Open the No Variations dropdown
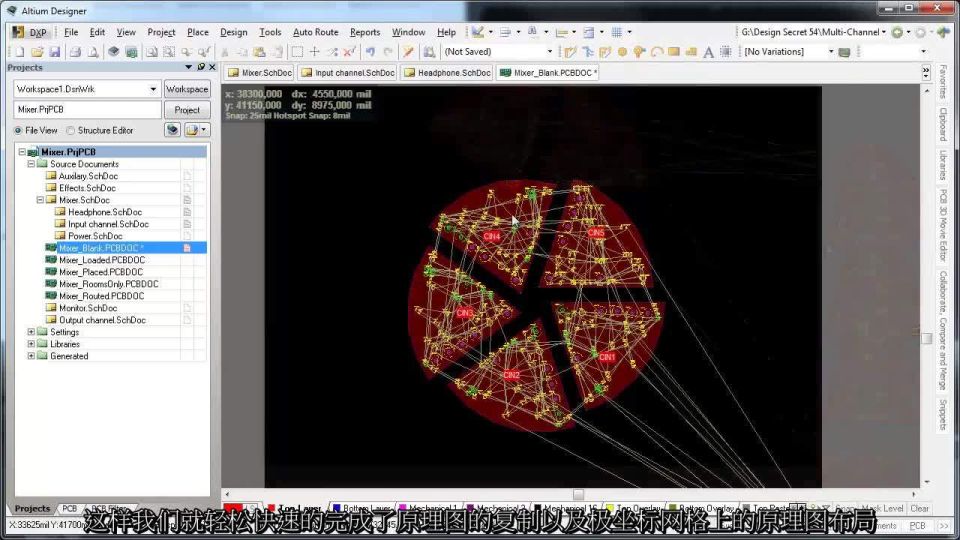The image size is (960, 540). 831,52
